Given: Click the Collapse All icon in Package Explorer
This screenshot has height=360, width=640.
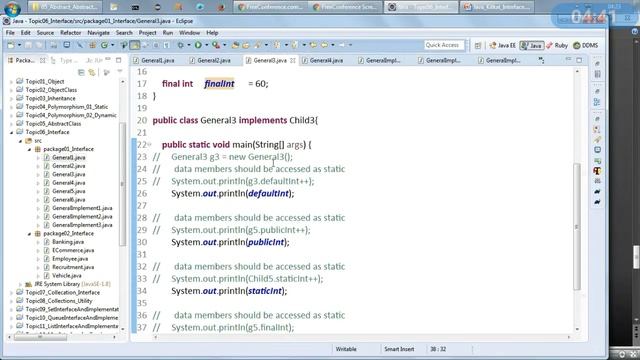Looking at the screenshot, I should (x=81, y=72).
